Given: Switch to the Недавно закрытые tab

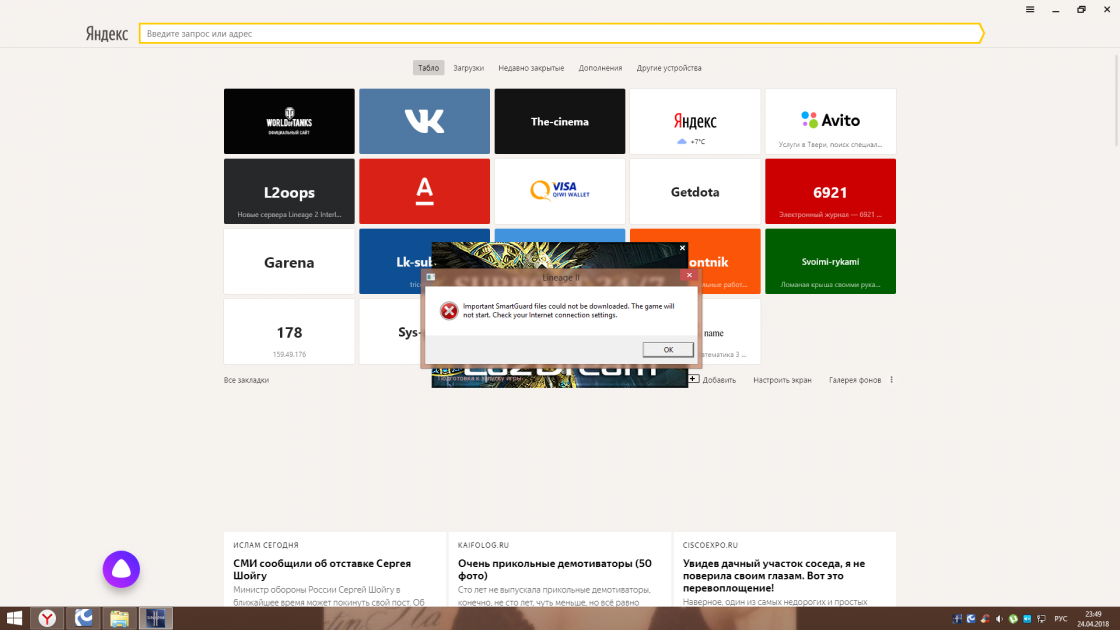Looking at the screenshot, I should pos(531,68).
